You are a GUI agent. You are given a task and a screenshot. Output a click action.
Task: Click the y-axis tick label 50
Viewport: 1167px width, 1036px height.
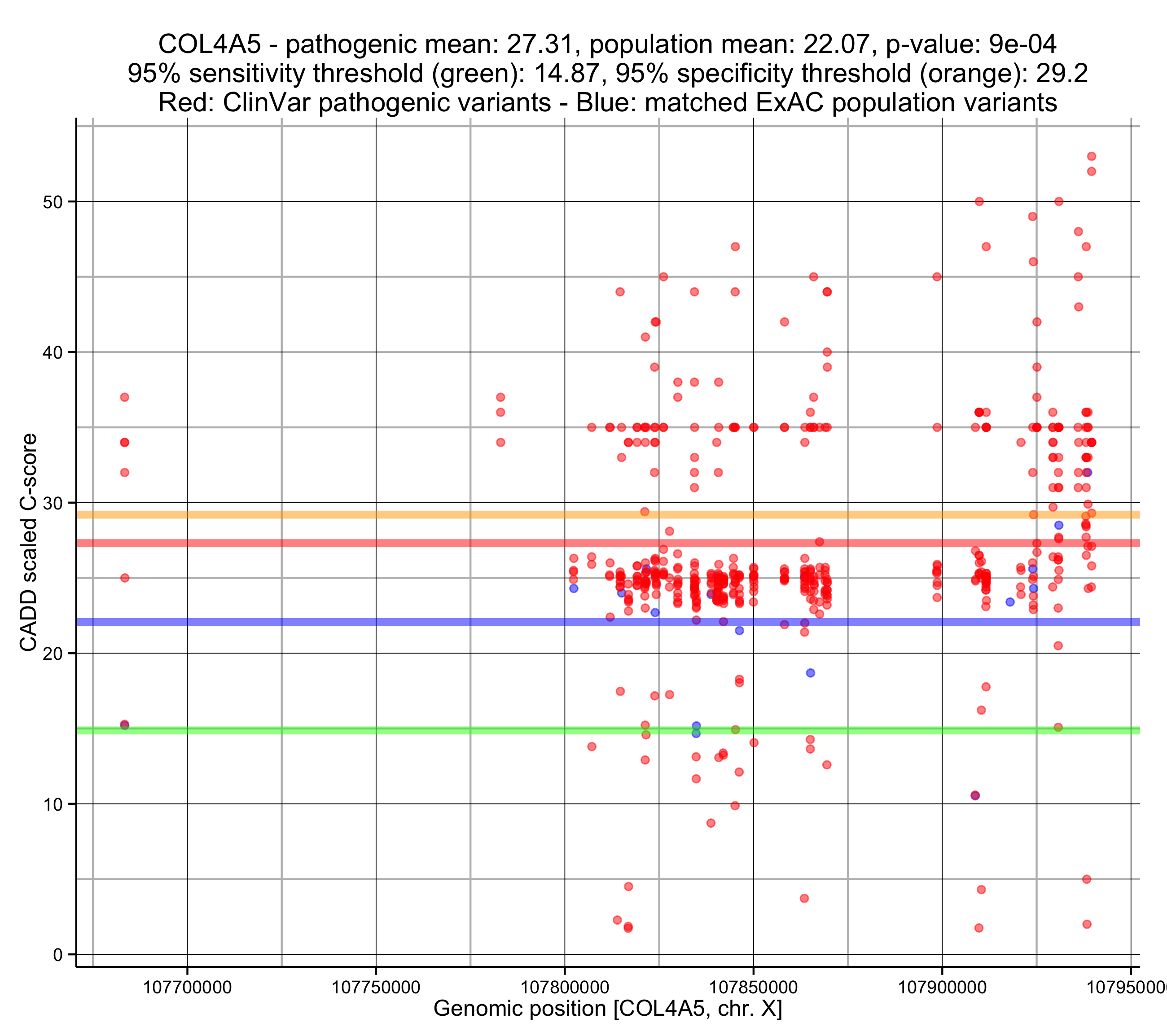click(x=53, y=202)
